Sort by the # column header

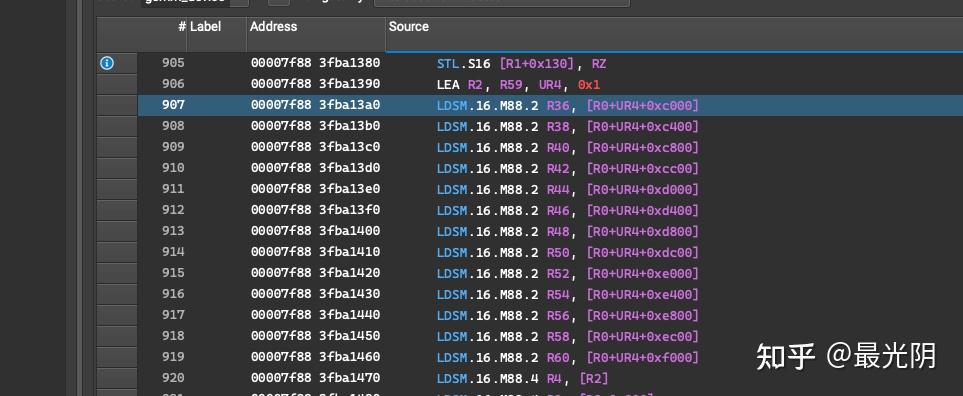coord(182,26)
